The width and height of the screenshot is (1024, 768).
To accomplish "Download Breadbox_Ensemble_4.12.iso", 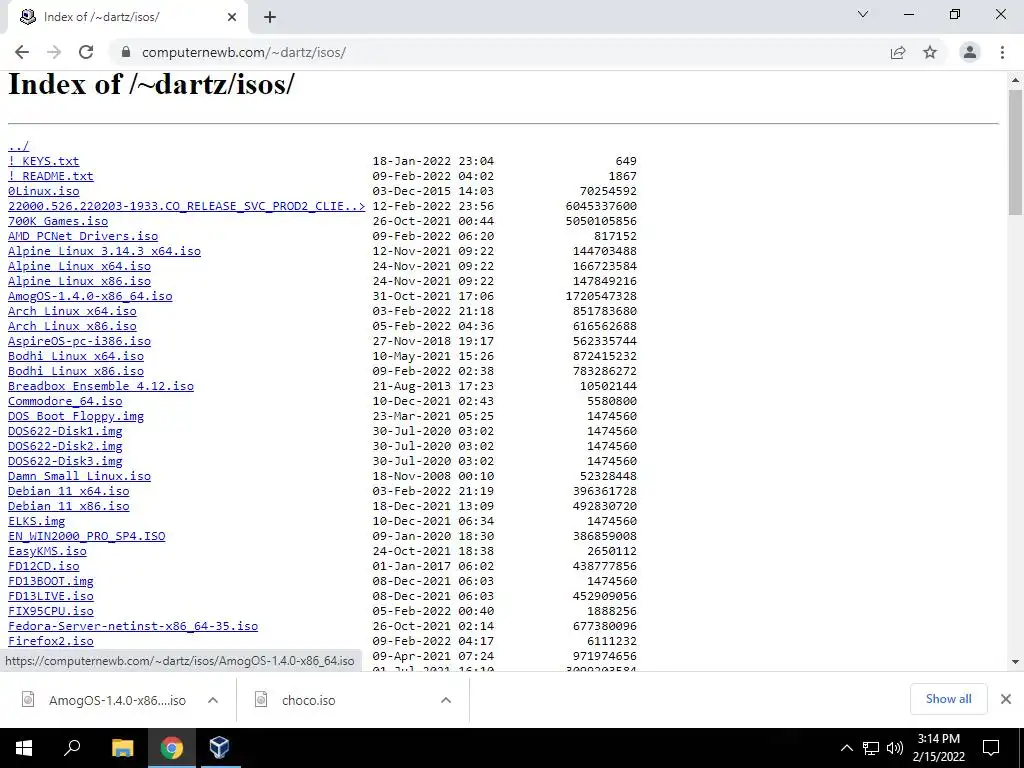I will click(x=101, y=386).
